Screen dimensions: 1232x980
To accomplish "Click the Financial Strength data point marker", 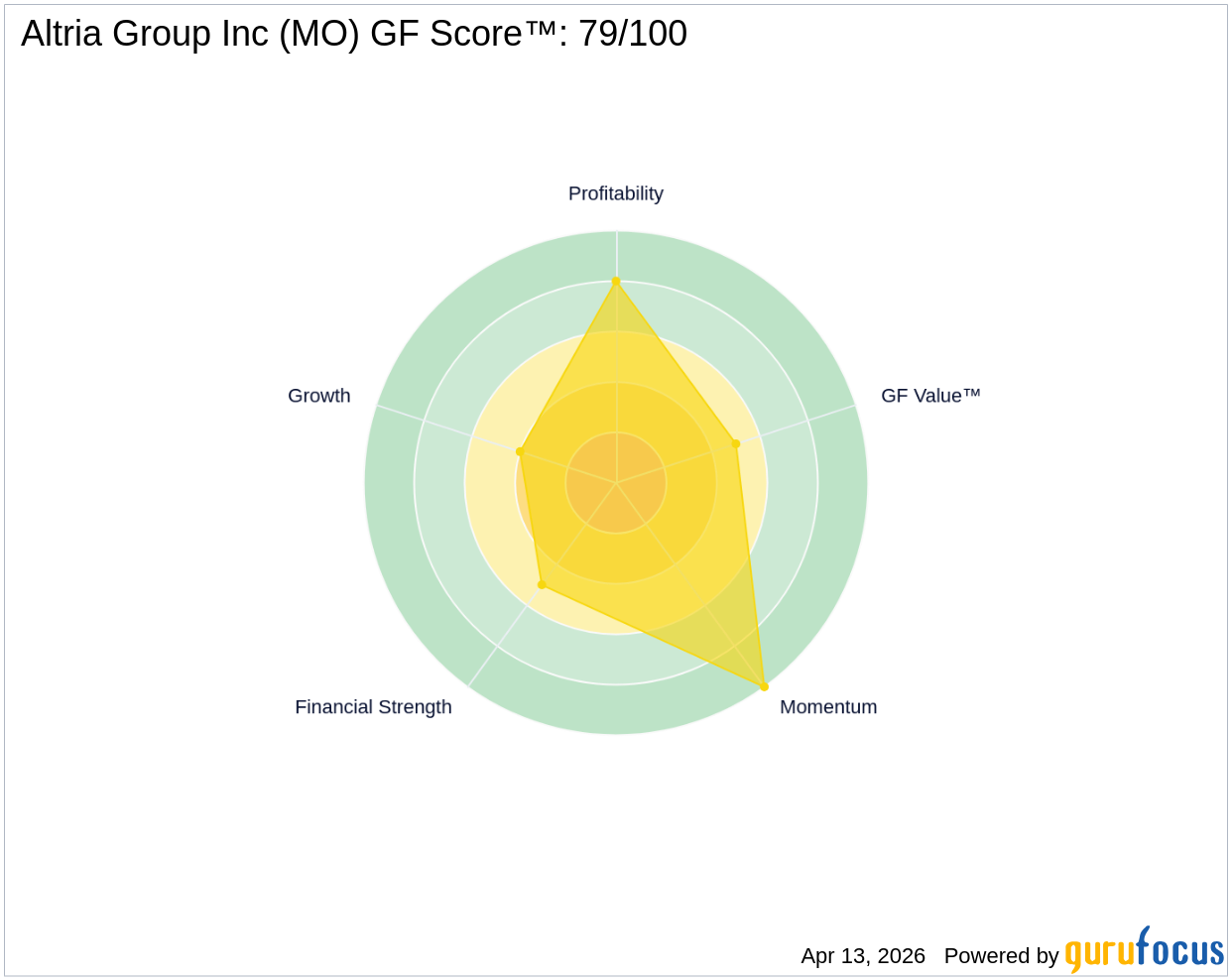I will click(x=542, y=585).
